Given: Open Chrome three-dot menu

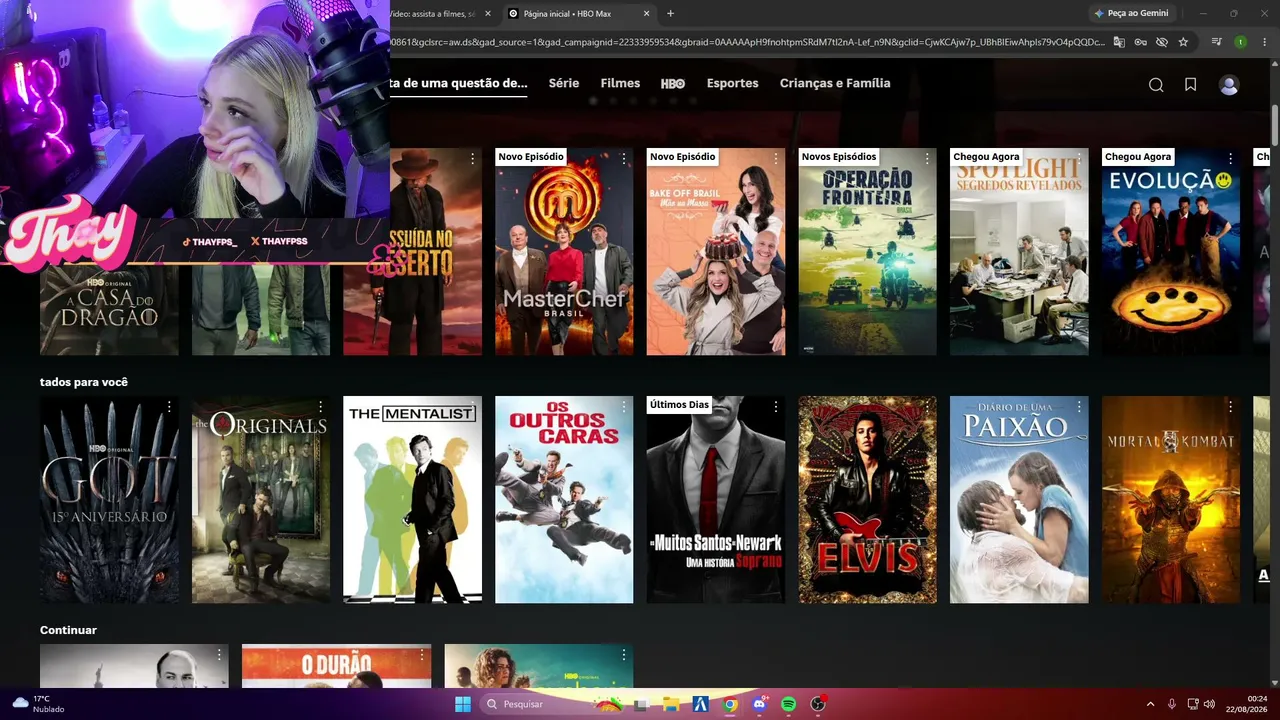Looking at the screenshot, I should tap(1263, 42).
